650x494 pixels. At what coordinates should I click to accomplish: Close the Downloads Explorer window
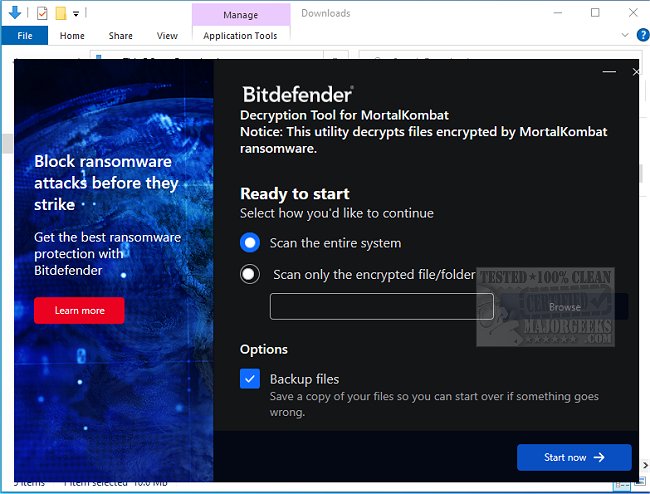tap(633, 13)
